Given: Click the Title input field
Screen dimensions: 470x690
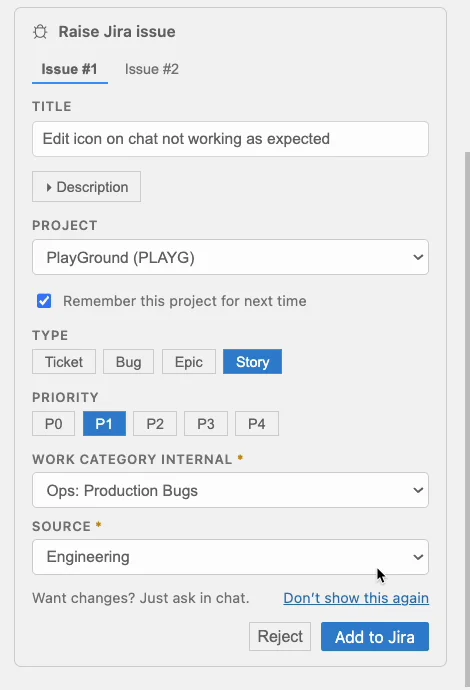Looking at the screenshot, I should 230,139.
